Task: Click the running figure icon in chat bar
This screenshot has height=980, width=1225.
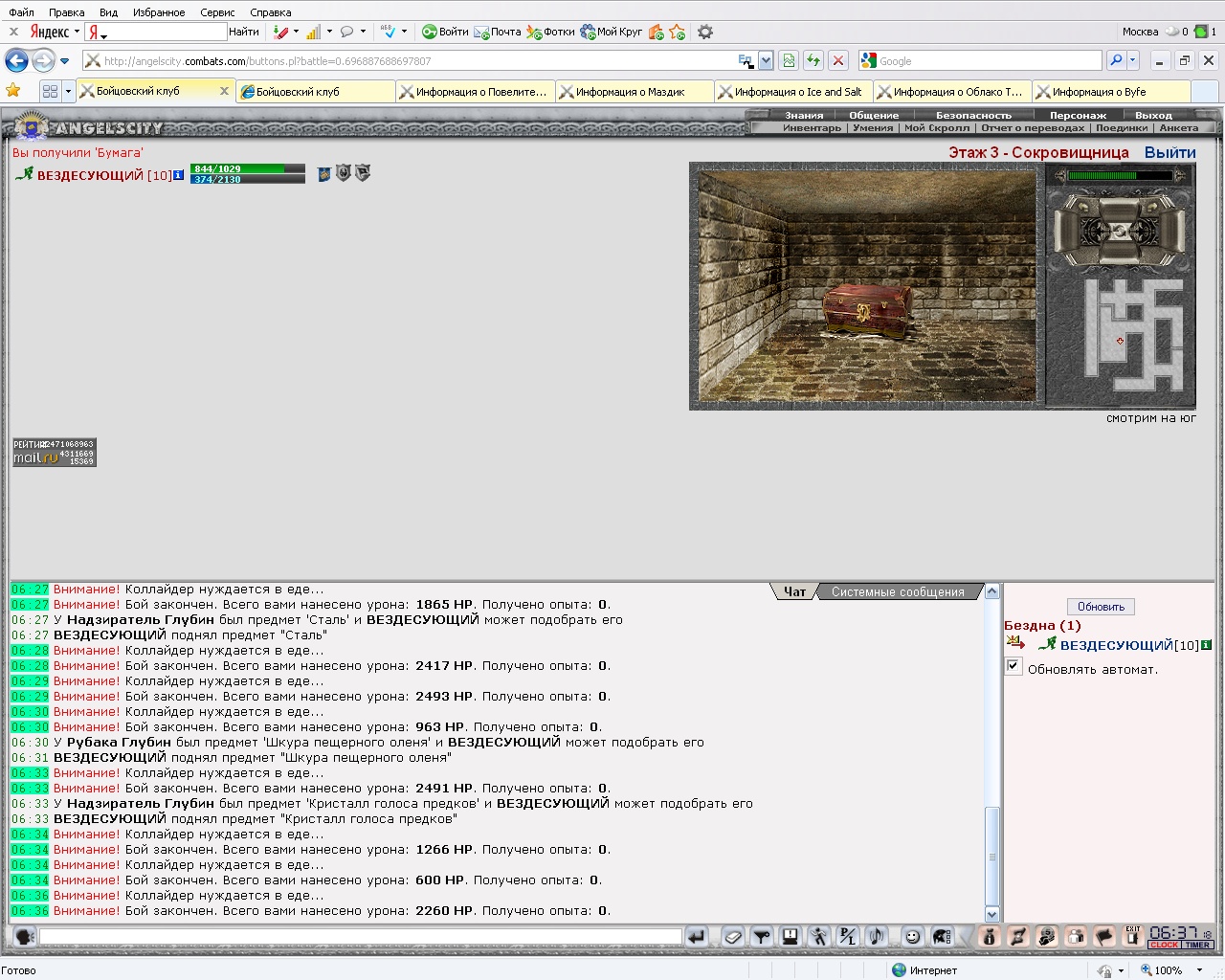Action: (x=819, y=937)
